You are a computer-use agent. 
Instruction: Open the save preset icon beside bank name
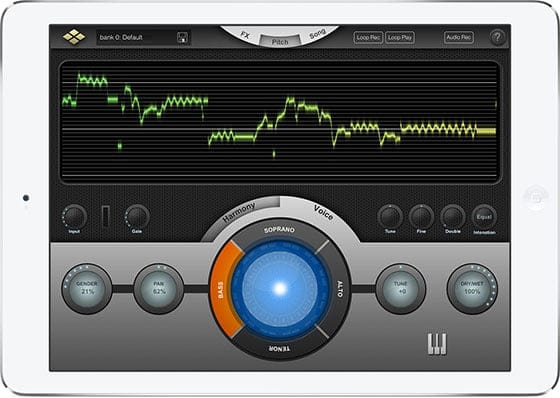point(182,38)
